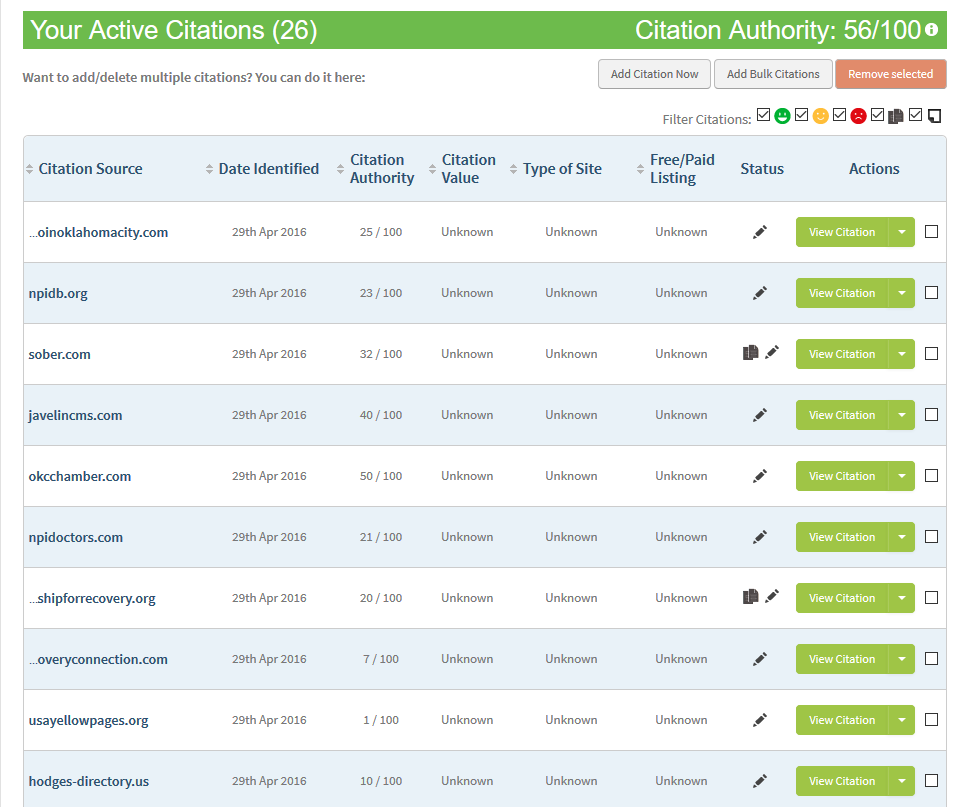View Citation for okcchamber.com
960x807 pixels.
(x=842, y=476)
